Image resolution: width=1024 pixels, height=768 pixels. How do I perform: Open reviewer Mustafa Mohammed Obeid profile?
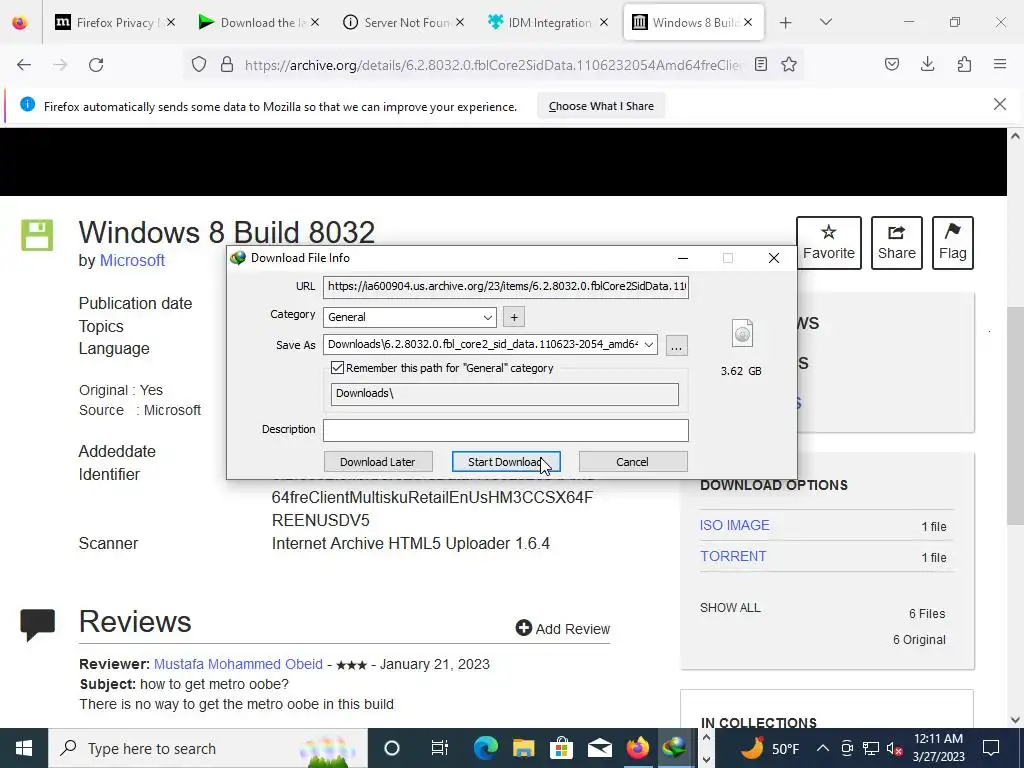(x=238, y=664)
